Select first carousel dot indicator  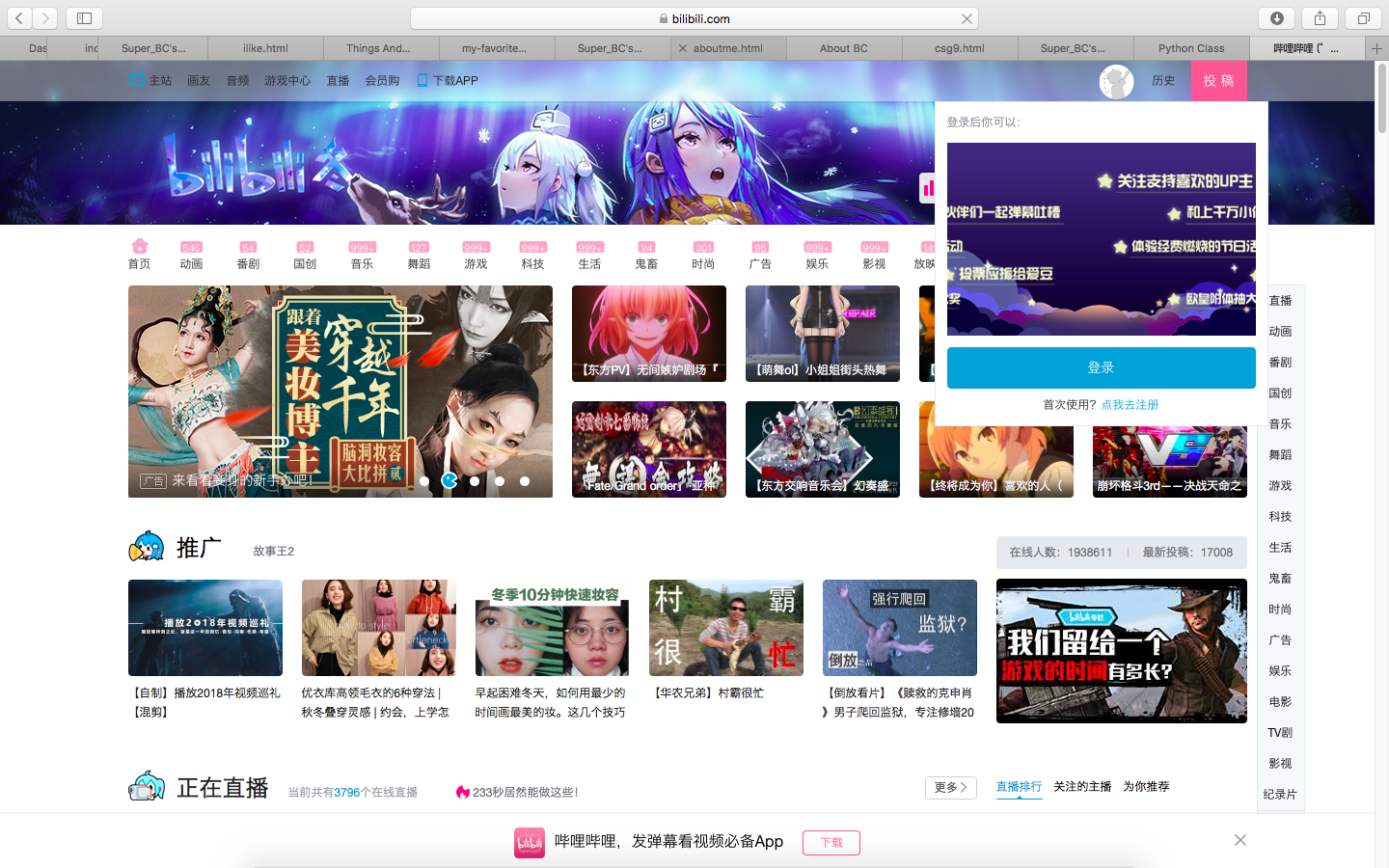[424, 480]
